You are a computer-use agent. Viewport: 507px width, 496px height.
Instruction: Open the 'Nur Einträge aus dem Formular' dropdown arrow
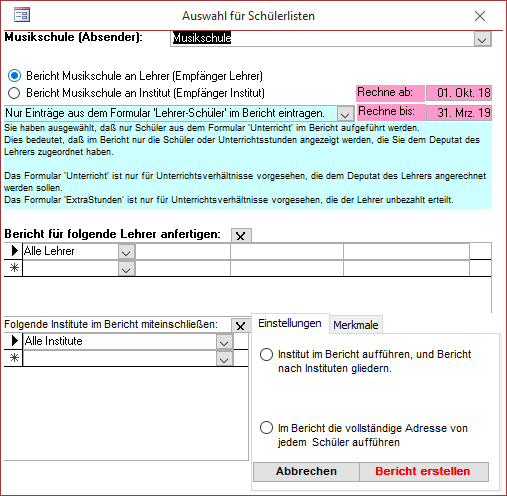tap(345, 114)
